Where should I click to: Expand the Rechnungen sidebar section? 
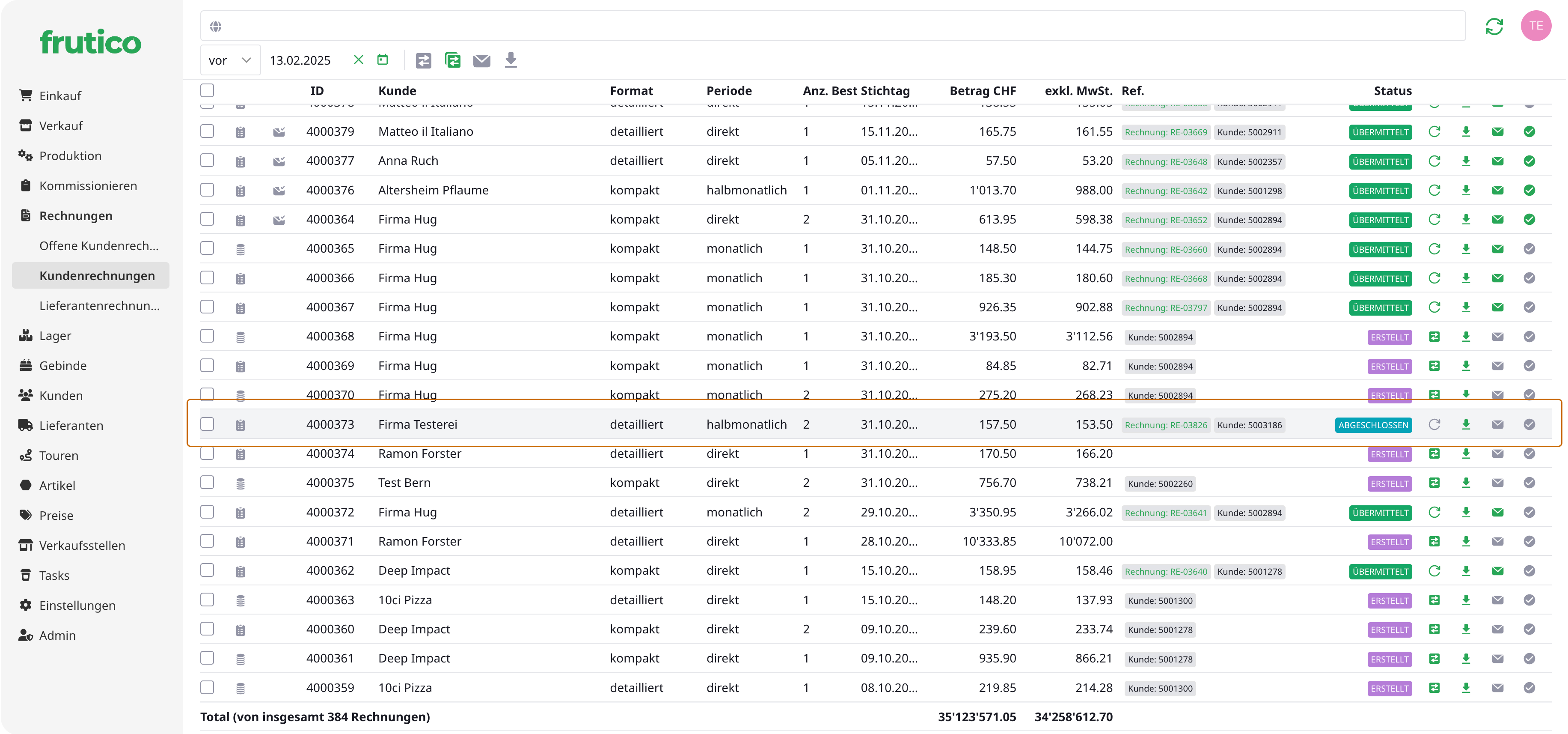pyautogui.click(x=75, y=216)
